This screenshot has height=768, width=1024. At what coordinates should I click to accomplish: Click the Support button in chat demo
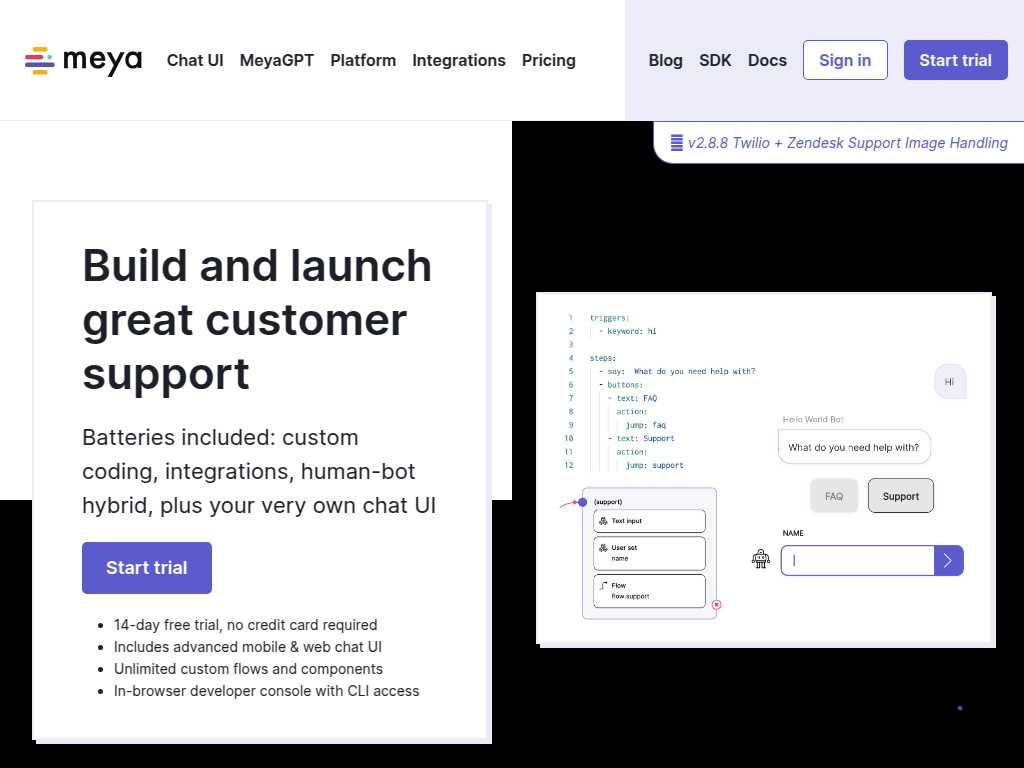[x=901, y=496]
